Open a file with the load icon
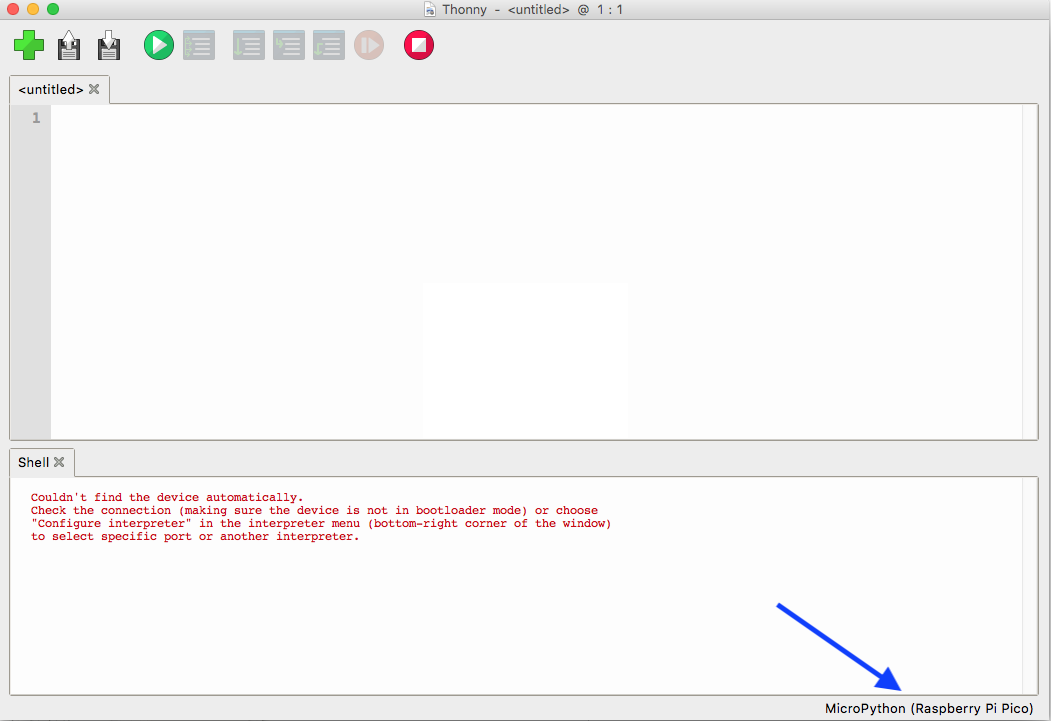This screenshot has width=1051, height=721. [69, 46]
